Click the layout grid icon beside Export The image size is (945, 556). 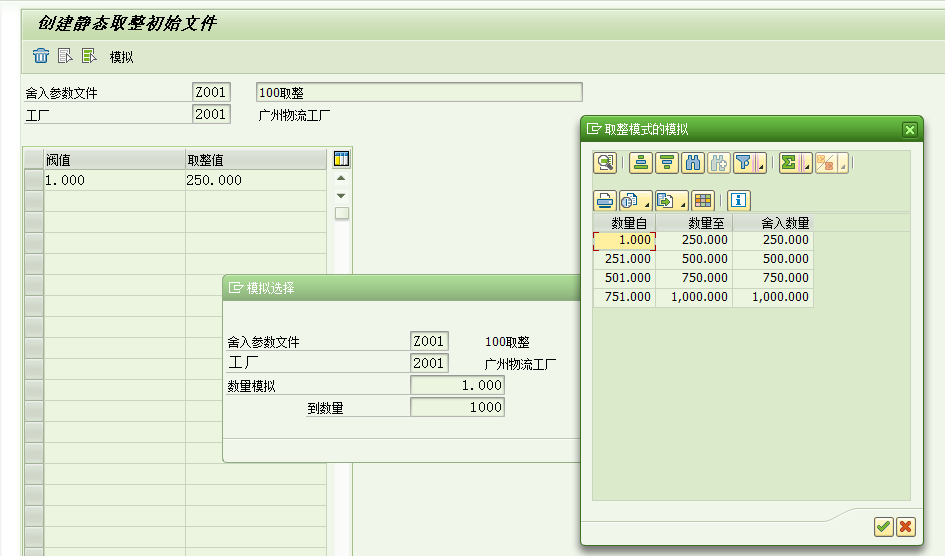point(703,200)
